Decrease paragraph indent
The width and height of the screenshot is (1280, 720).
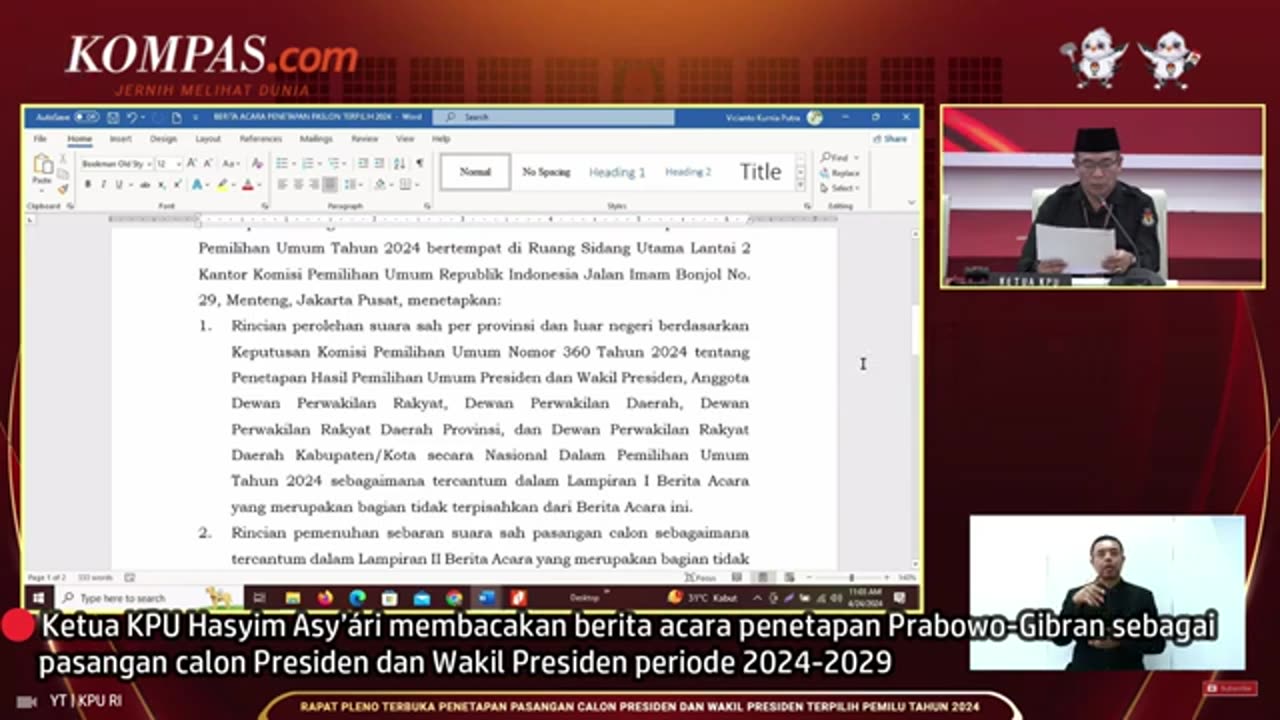click(362, 163)
